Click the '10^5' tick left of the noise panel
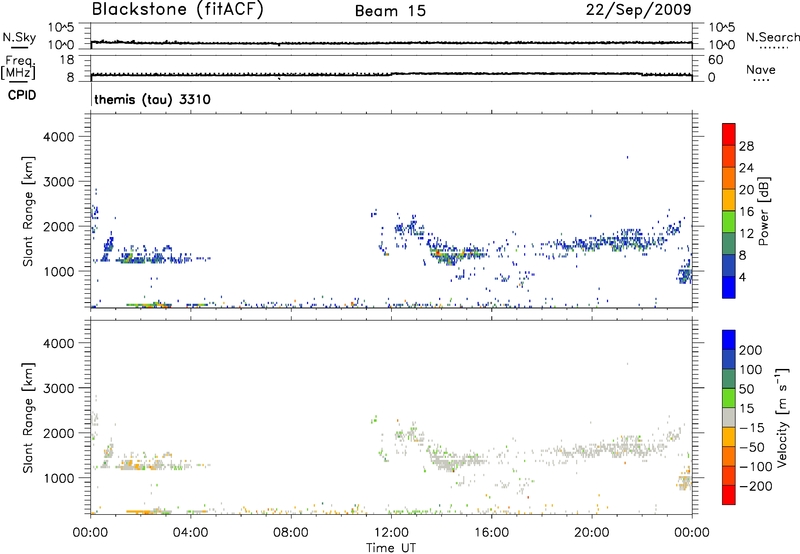 click(x=61, y=27)
